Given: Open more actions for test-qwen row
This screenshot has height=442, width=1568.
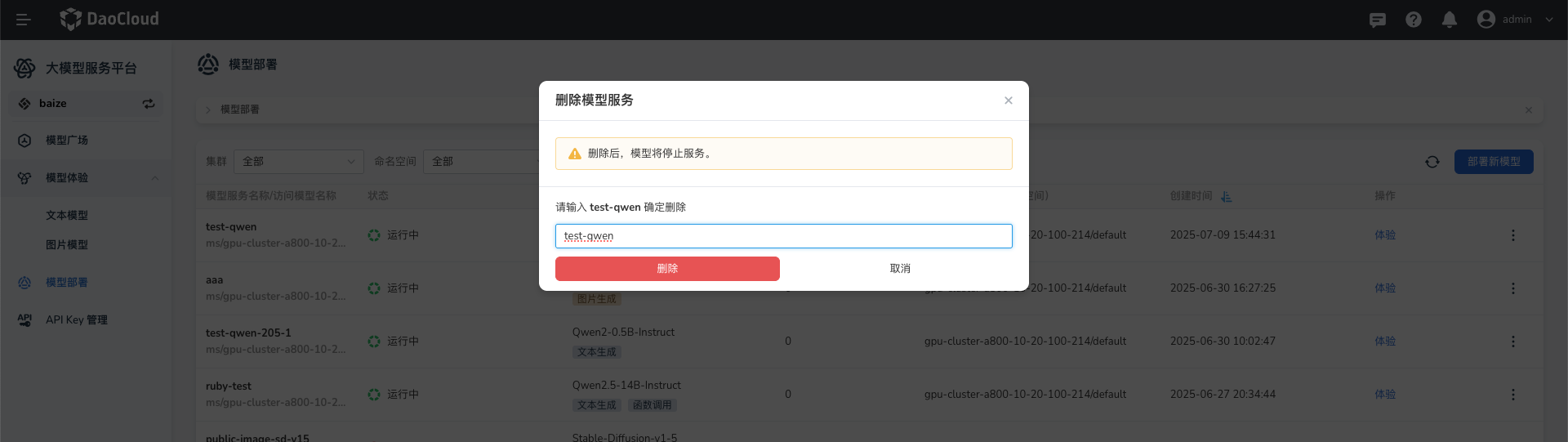Looking at the screenshot, I should pyautogui.click(x=1512, y=235).
